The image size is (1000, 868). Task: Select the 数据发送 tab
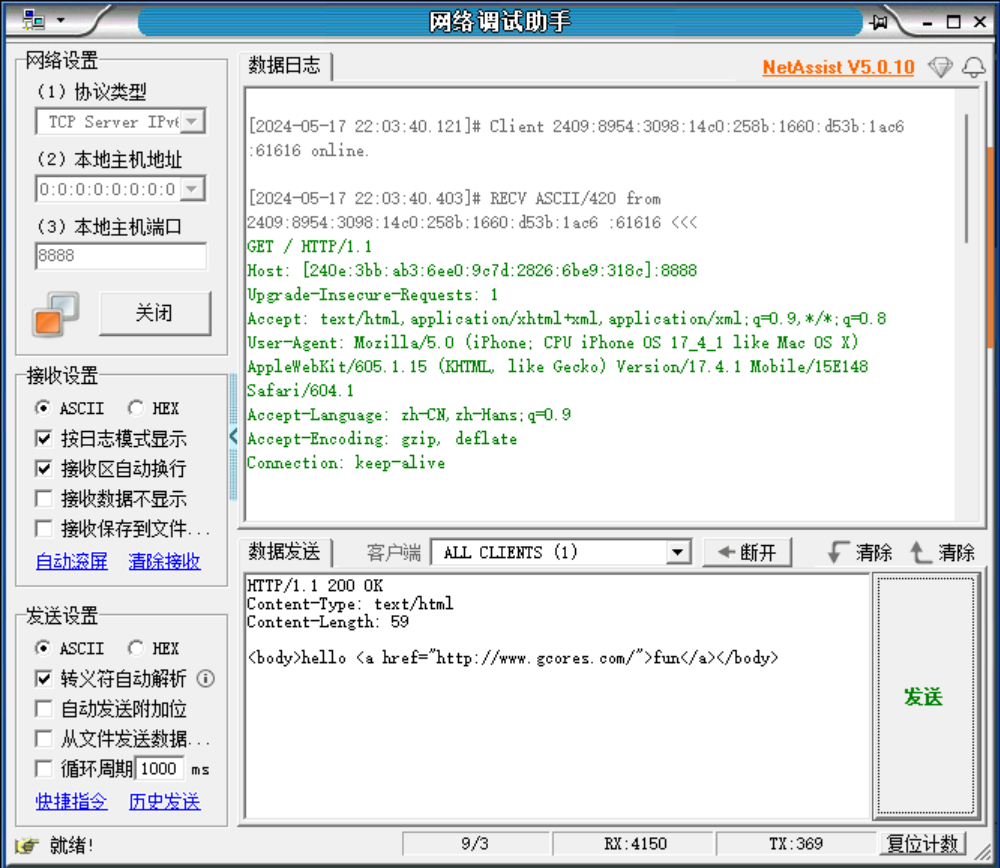[x=285, y=552]
